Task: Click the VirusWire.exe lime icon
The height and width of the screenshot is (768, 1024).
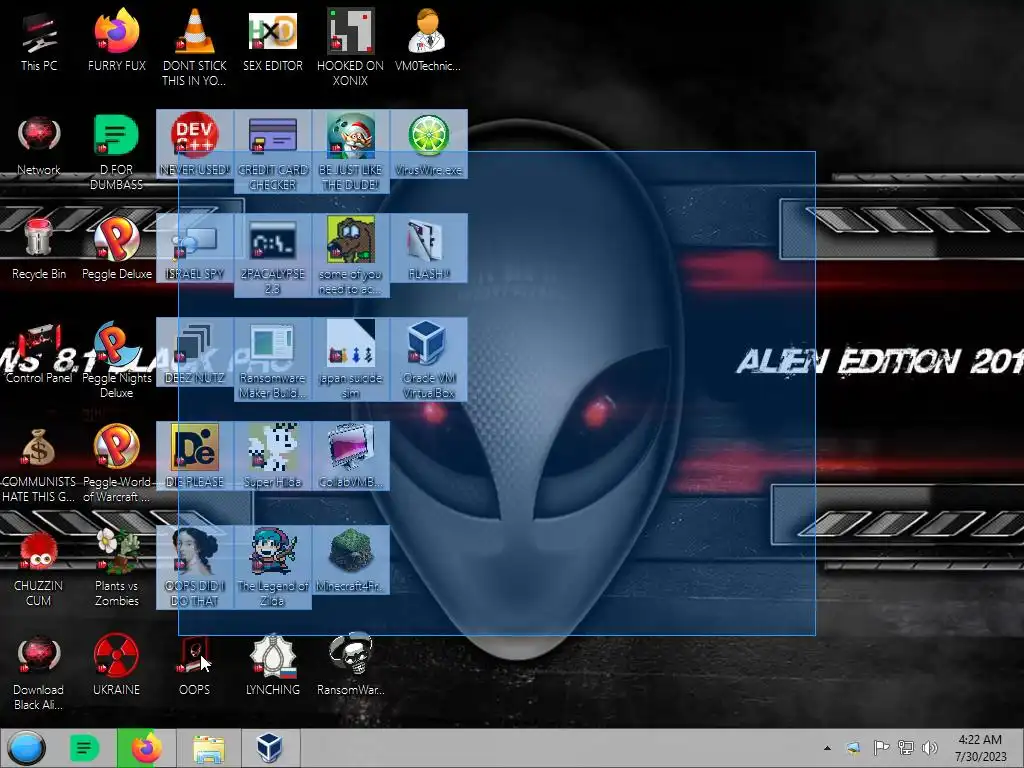Action: (428, 145)
